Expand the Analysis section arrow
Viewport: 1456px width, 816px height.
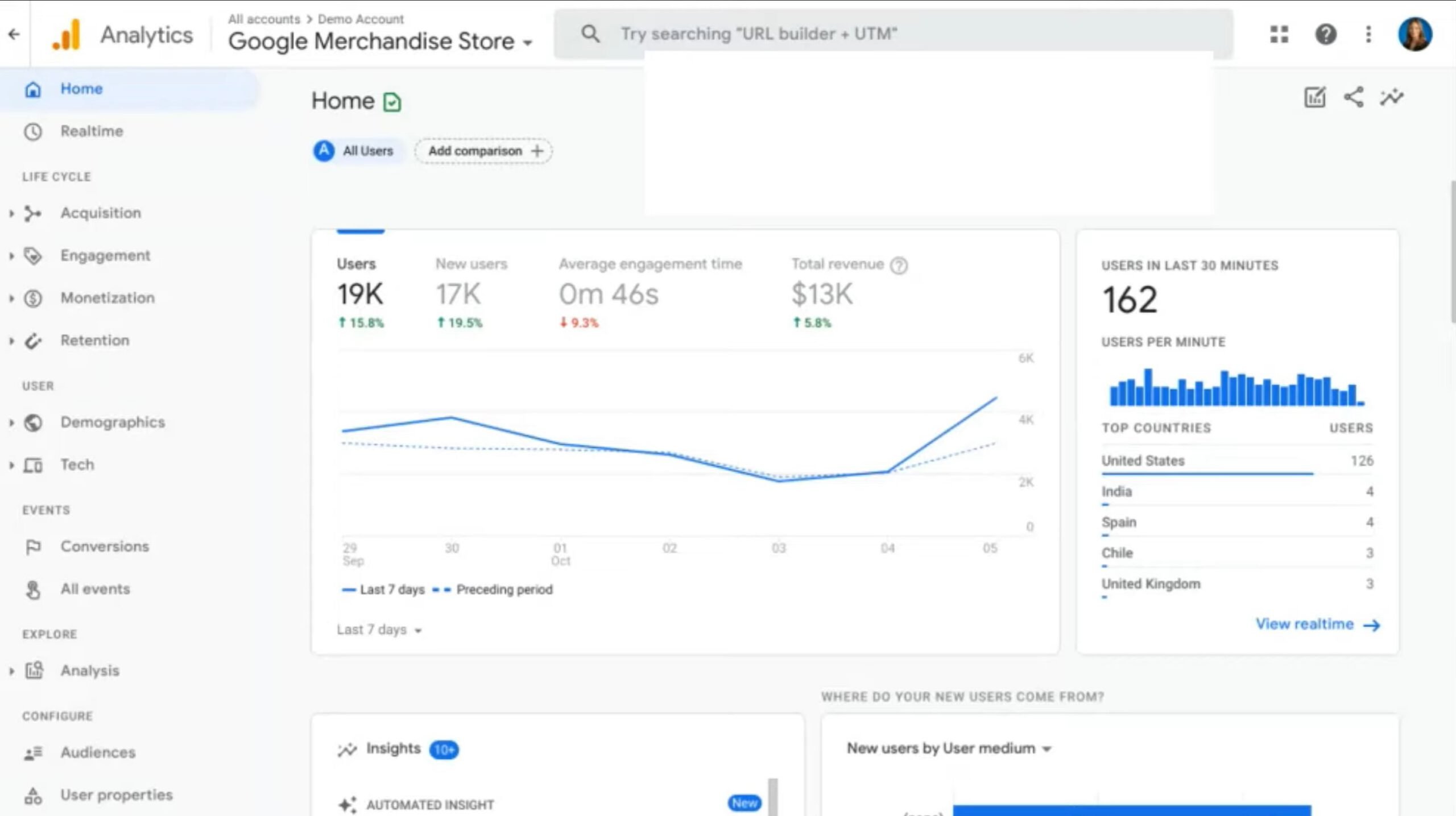tap(11, 671)
